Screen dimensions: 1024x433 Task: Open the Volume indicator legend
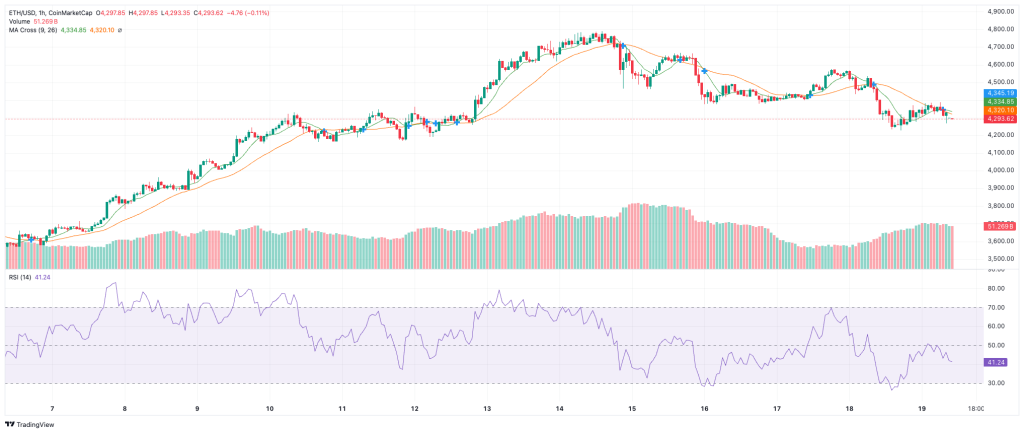click(x=21, y=22)
